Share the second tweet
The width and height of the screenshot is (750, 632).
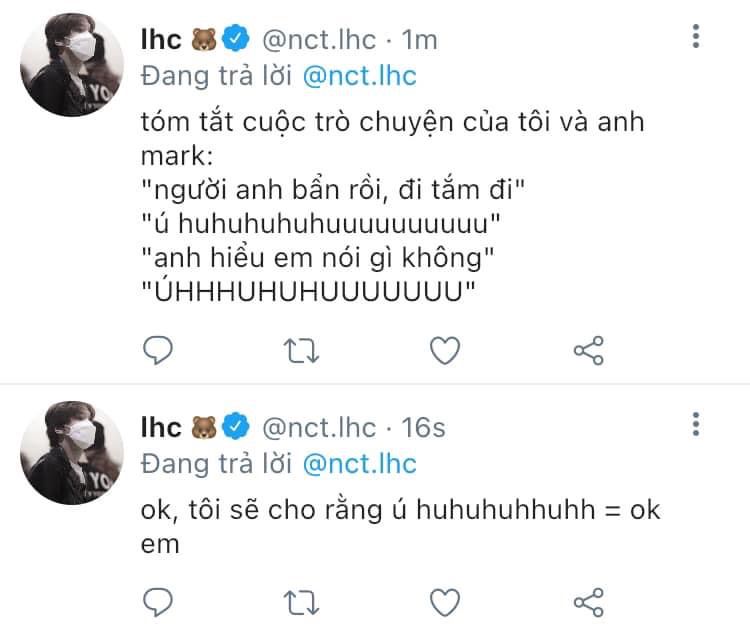click(x=588, y=601)
